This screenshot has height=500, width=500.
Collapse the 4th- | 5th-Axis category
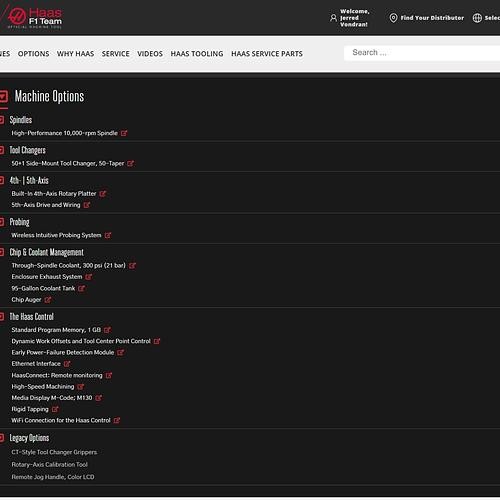[x=2, y=181]
